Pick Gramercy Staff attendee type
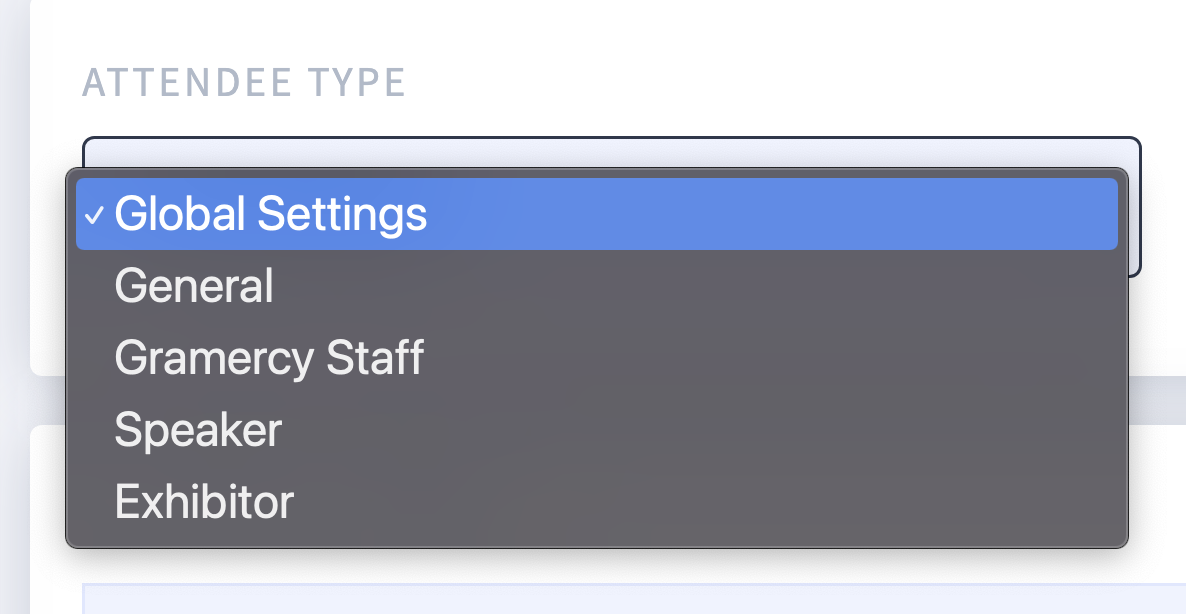Image resolution: width=1186 pixels, height=614 pixels. 596,358
